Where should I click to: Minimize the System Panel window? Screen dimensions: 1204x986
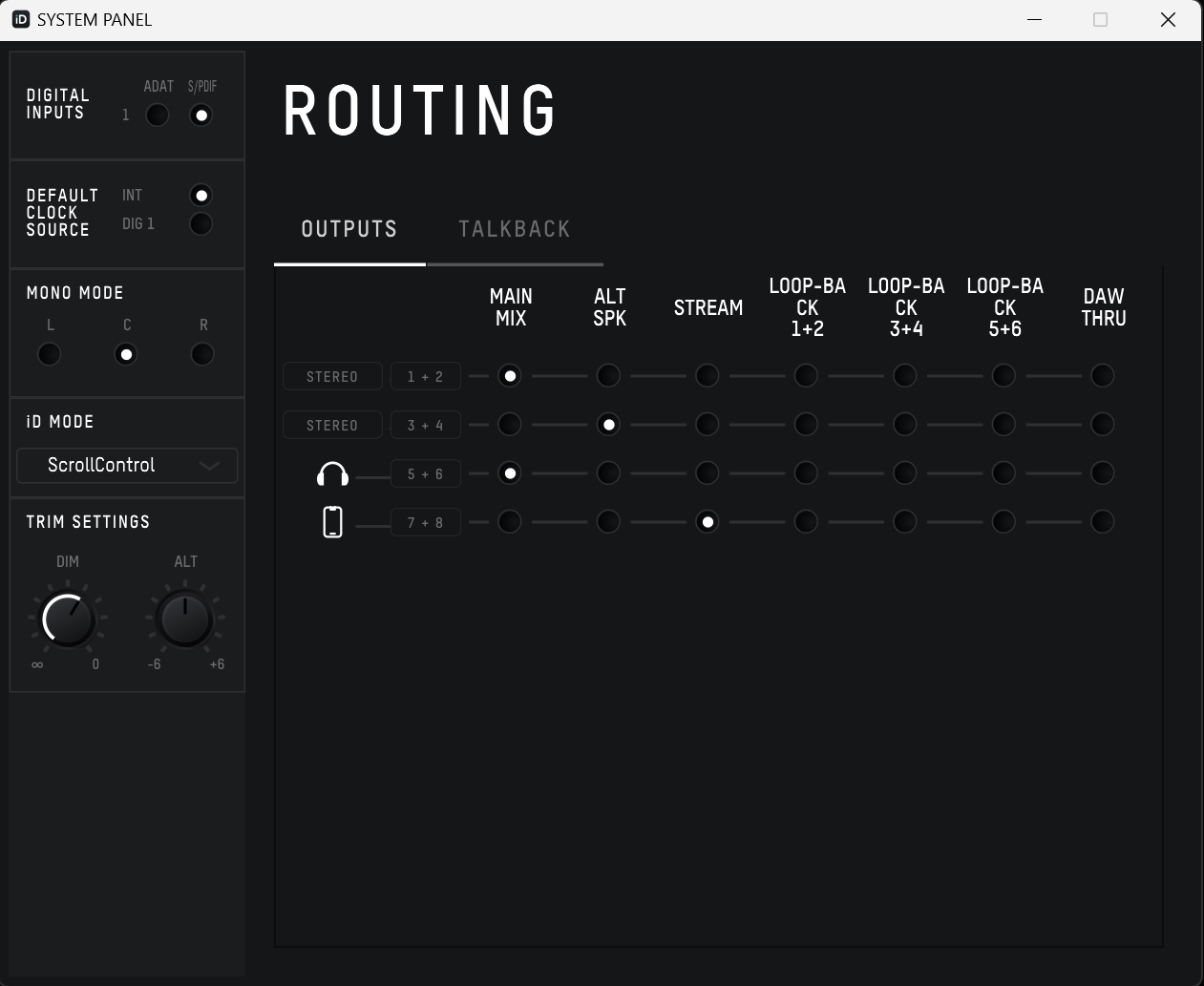[1034, 19]
